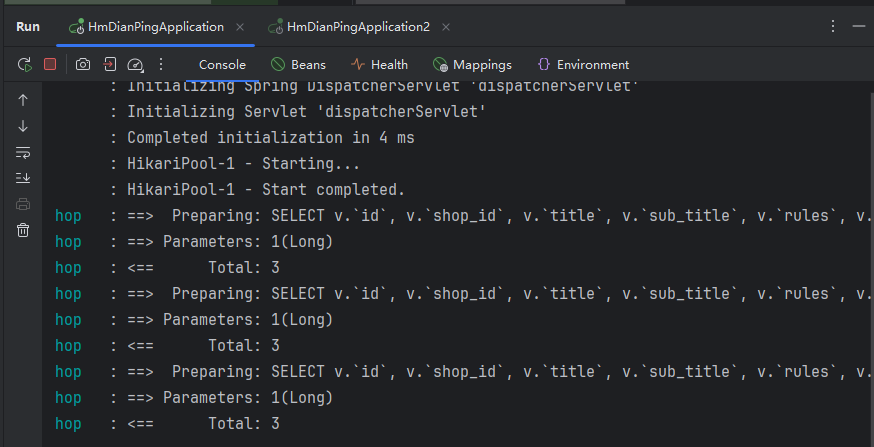Screen dimensions: 874x447
Task: Toggle scroll to end of console
Action: pos(23,178)
